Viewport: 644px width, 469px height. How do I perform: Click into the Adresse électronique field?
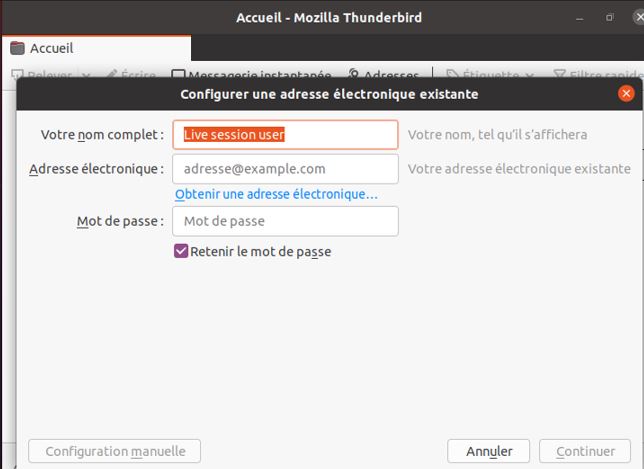click(x=285, y=169)
